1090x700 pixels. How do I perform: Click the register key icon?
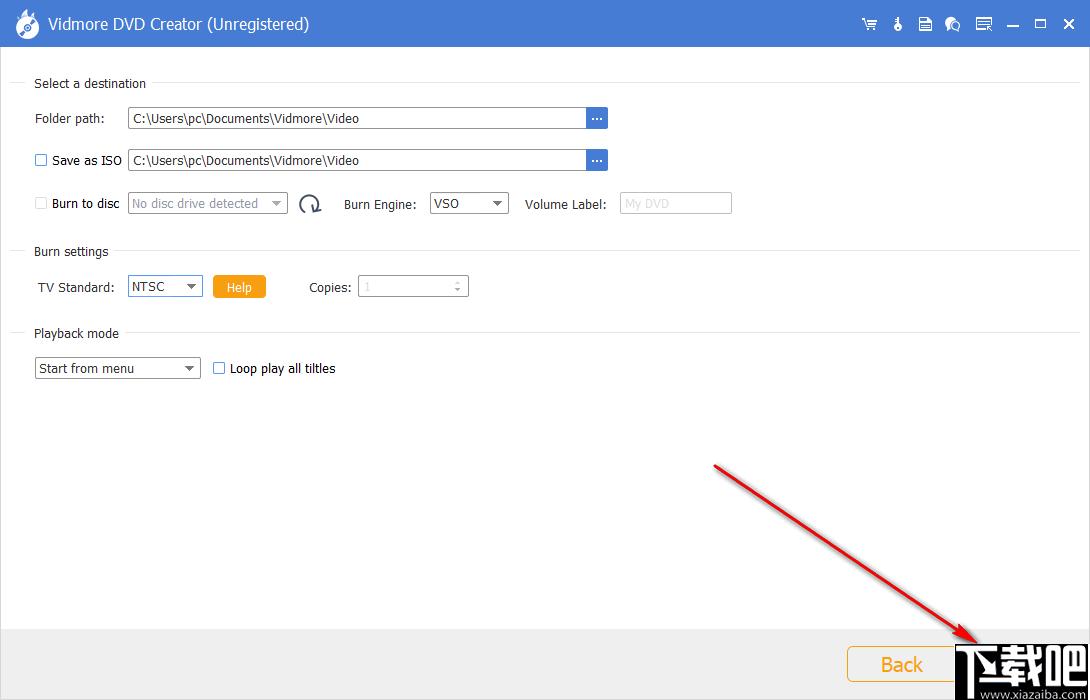tap(897, 24)
